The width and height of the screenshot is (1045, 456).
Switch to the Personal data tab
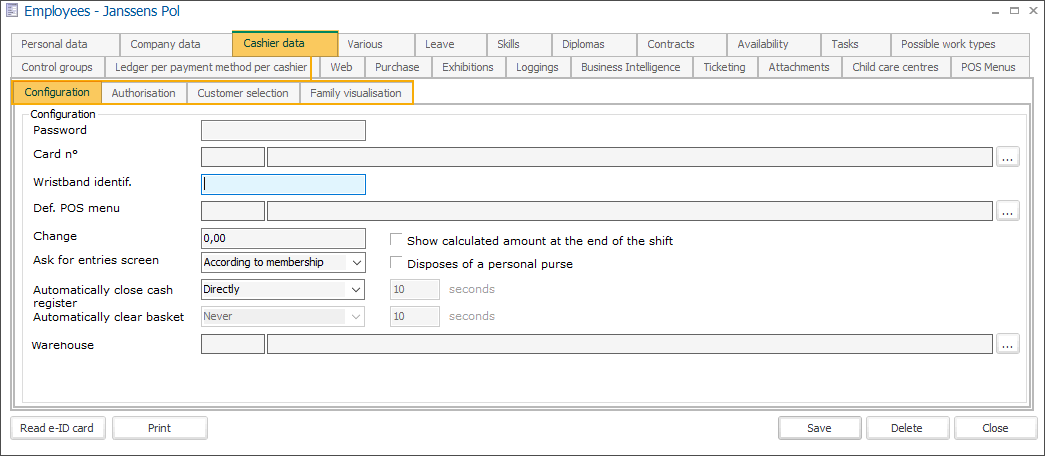pos(65,45)
